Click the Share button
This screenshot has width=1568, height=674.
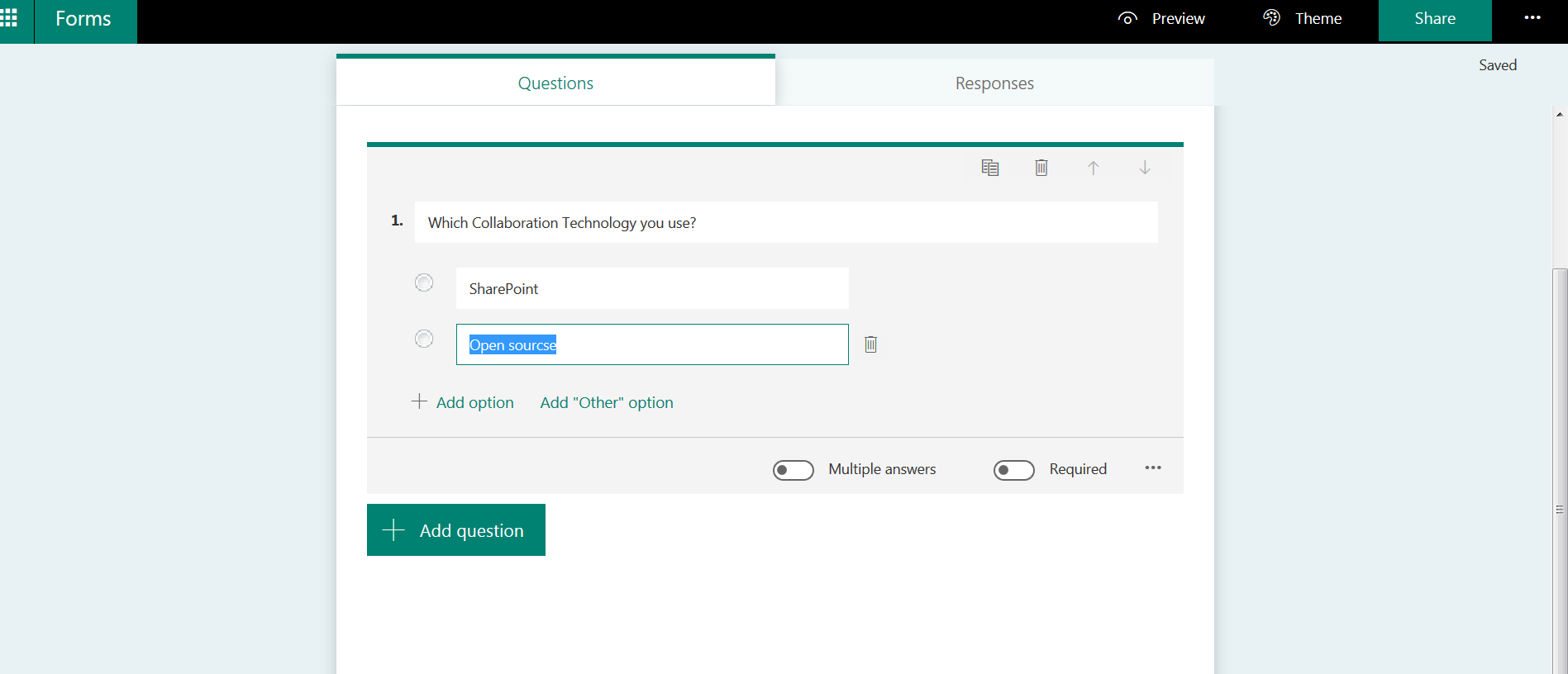pyautogui.click(x=1434, y=20)
